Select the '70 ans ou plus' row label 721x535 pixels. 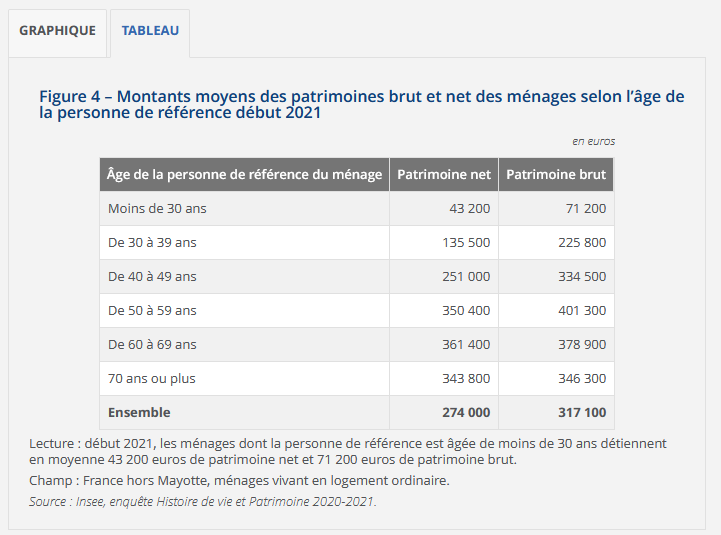coord(152,378)
